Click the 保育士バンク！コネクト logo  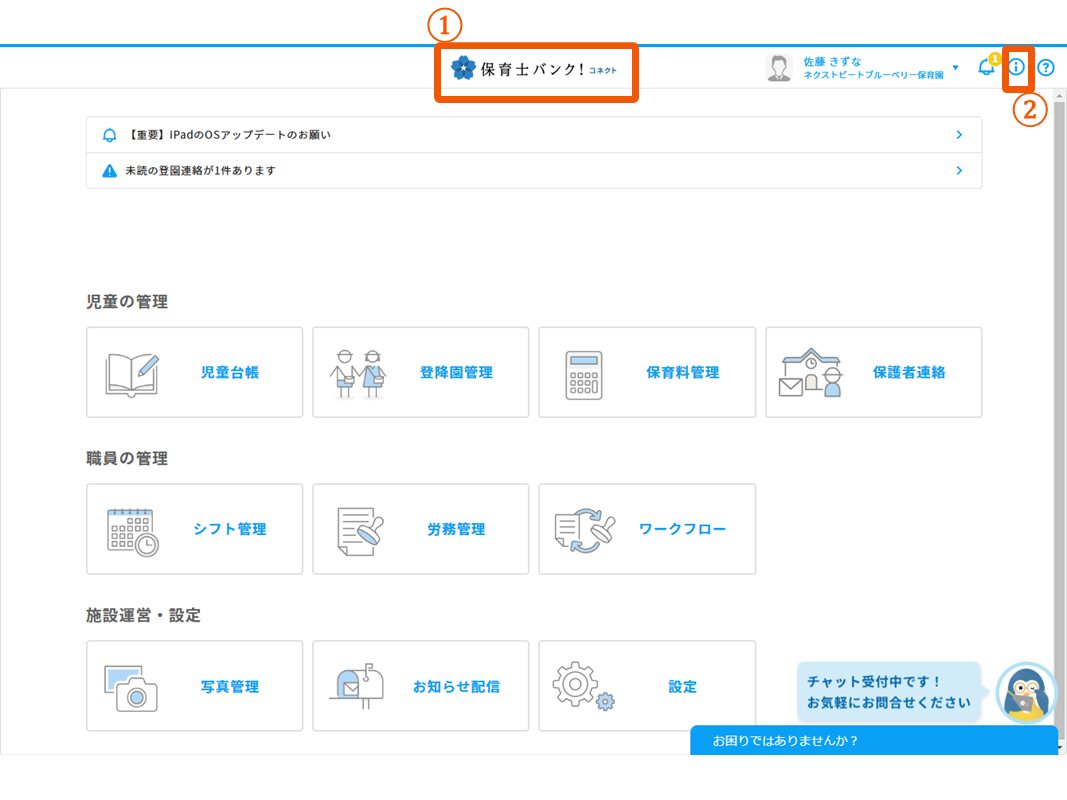click(x=536, y=71)
